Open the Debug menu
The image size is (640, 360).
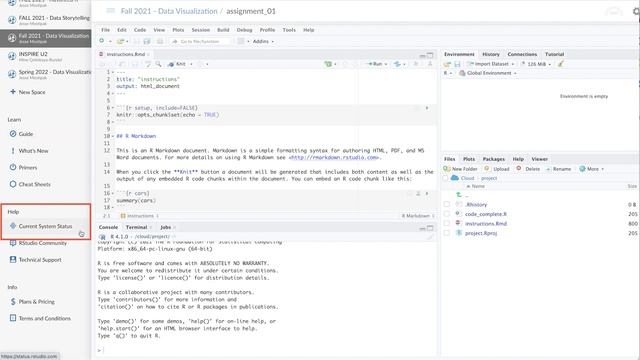(x=244, y=30)
